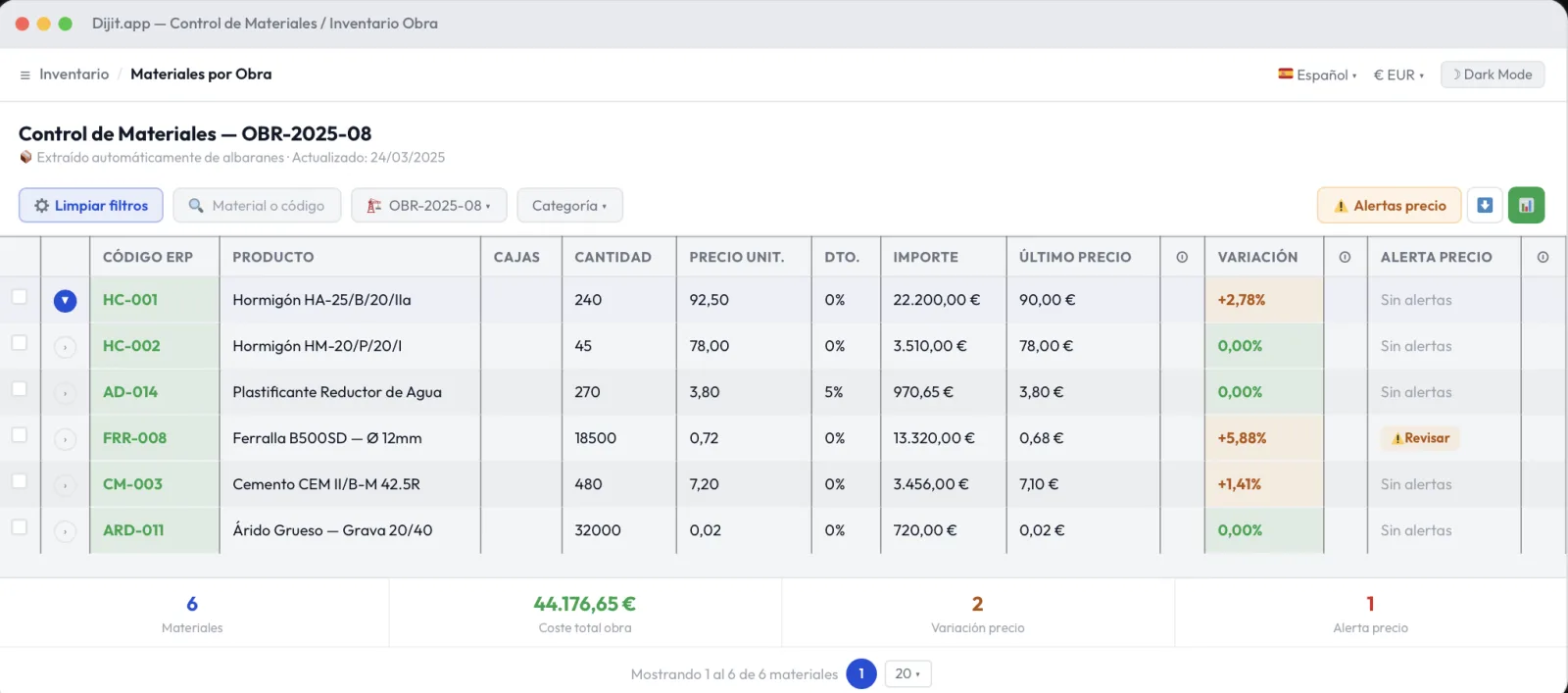Focus the Material o código search field
This screenshot has height=693, width=1568.
[257, 206]
